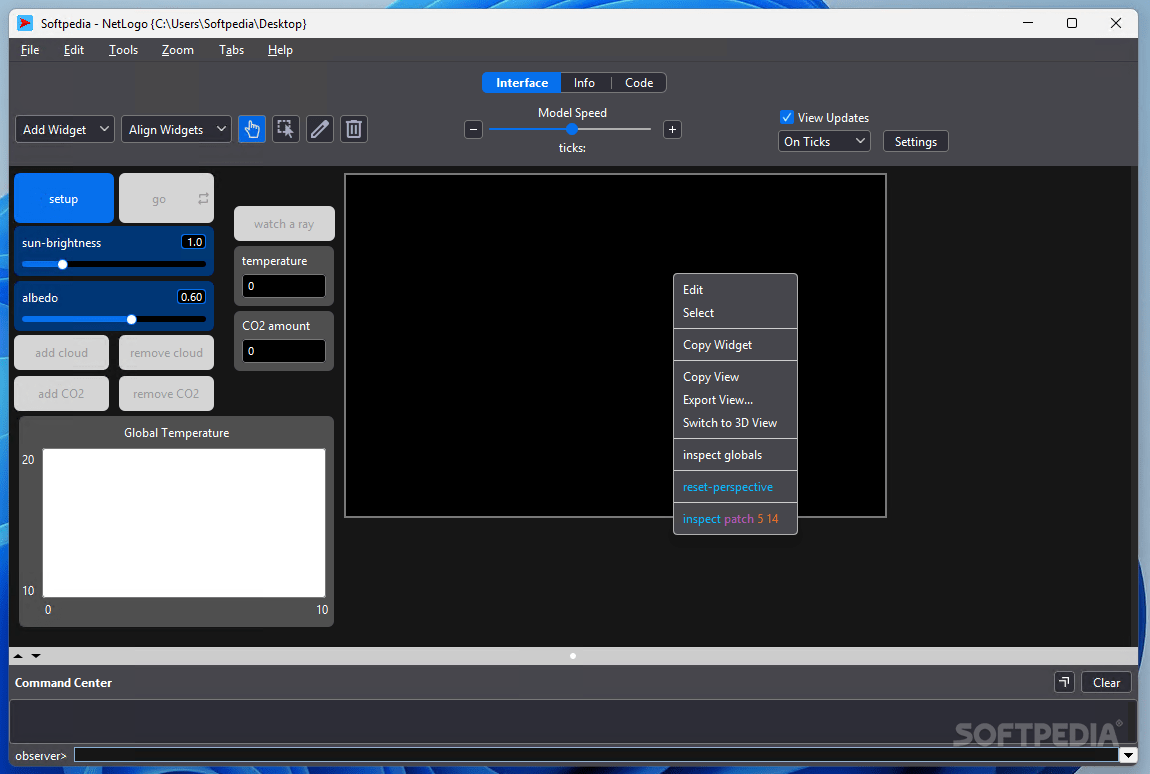Open the Edit menu in menu bar

(73, 50)
